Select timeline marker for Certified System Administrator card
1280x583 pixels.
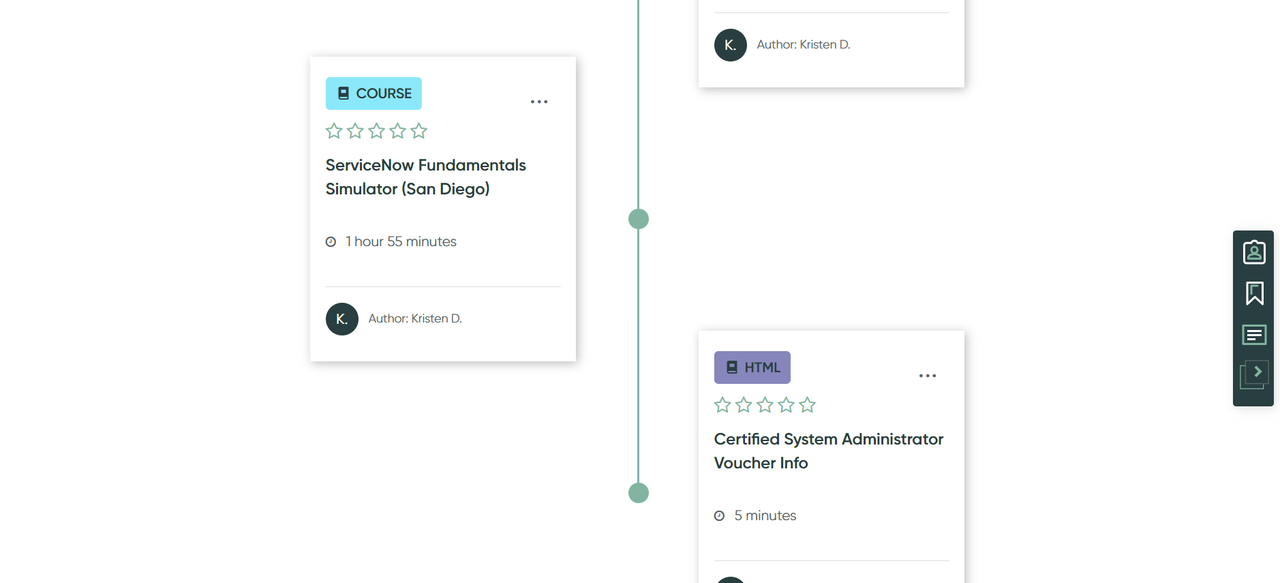click(639, 493)
